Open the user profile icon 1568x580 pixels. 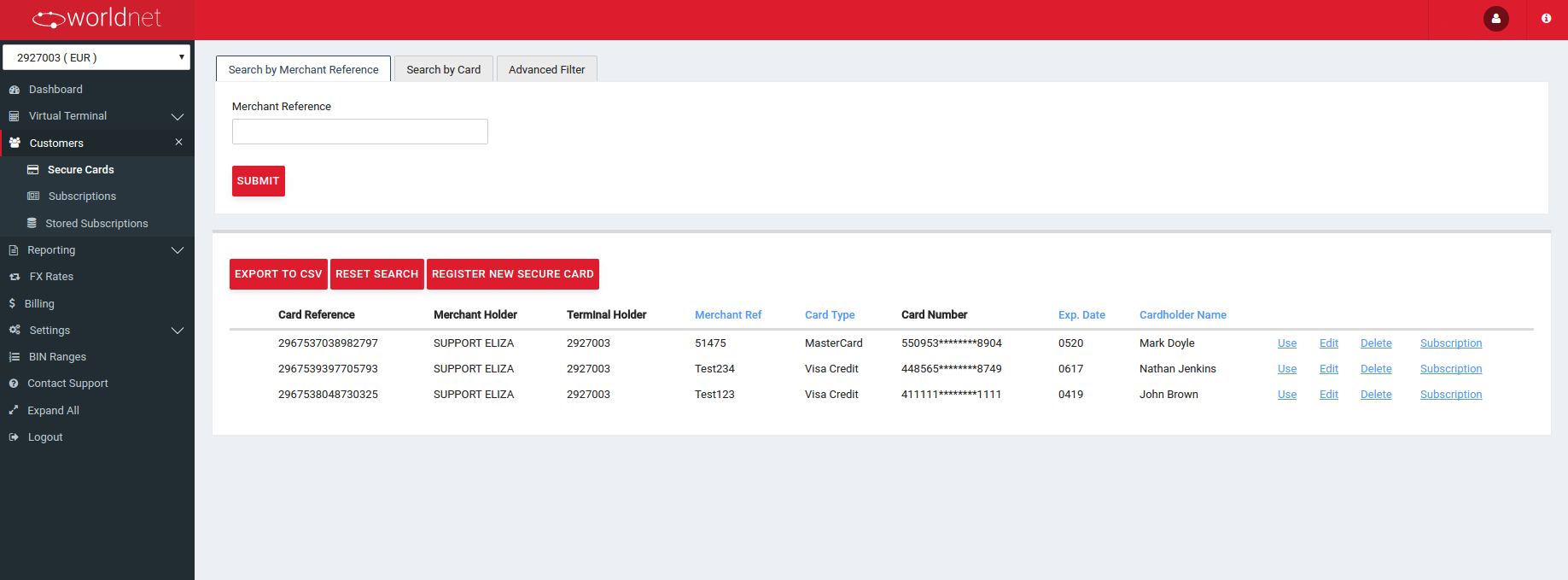[x=1495, y=19]
